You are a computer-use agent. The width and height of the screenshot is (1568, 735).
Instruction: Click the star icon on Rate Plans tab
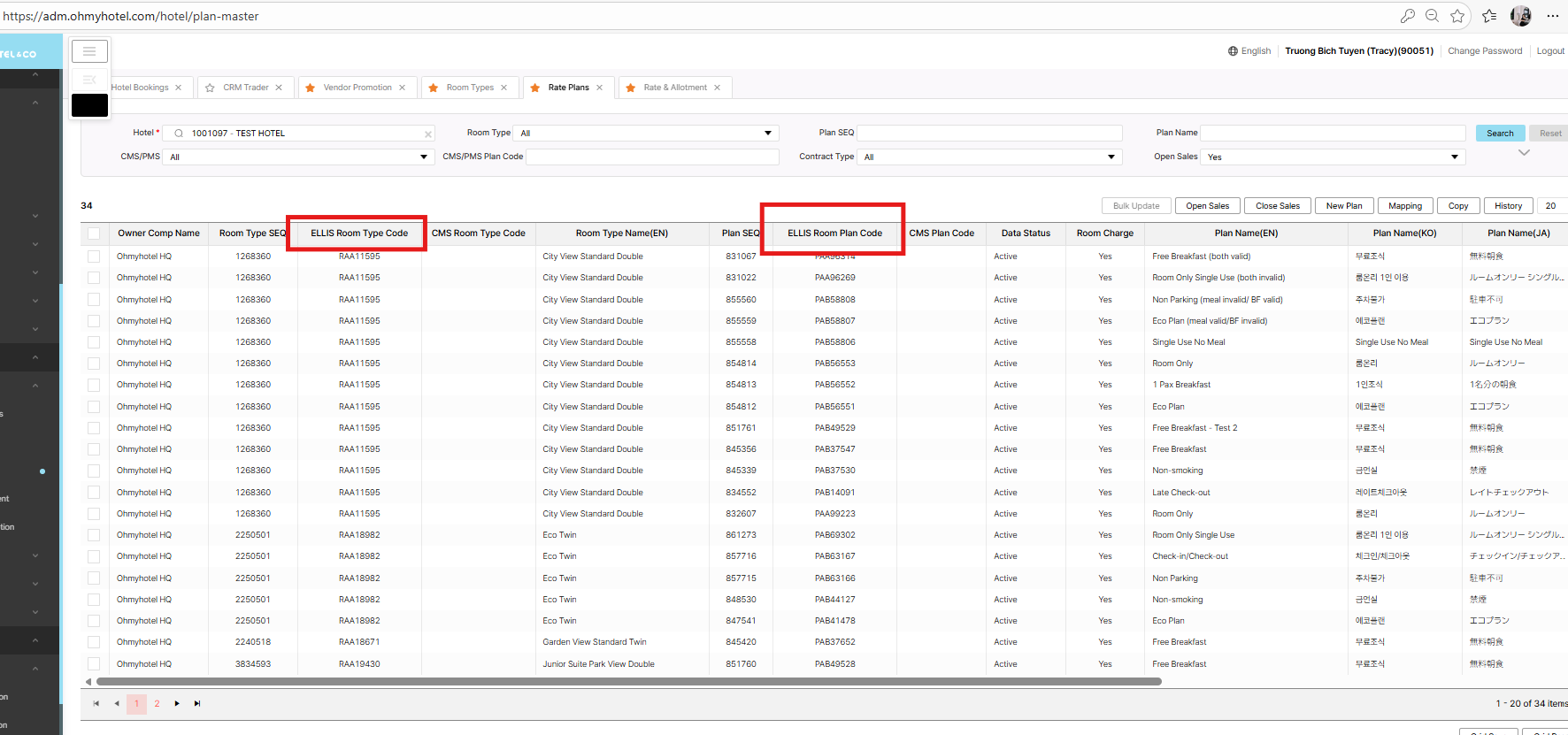pos(535,88)
